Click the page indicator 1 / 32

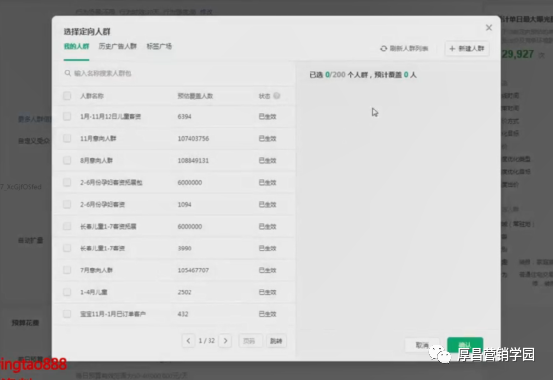(207, 340)
